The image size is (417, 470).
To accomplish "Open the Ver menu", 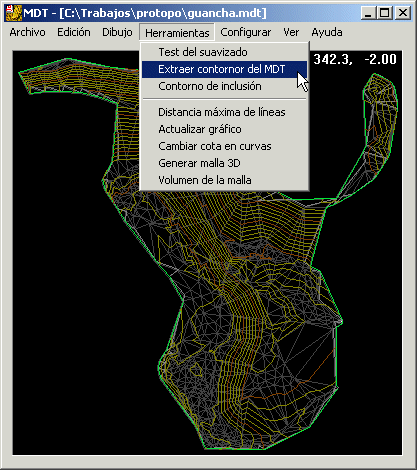I will coord(291,32).
